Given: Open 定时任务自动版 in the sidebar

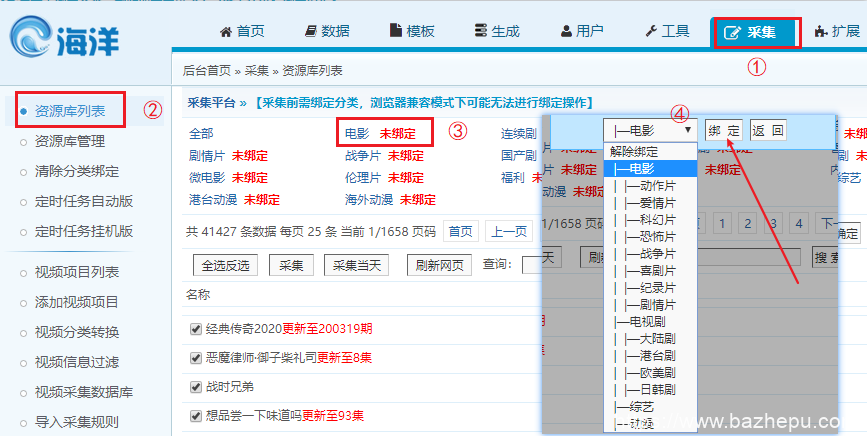Looking at the screenshot, I should 84,200.
